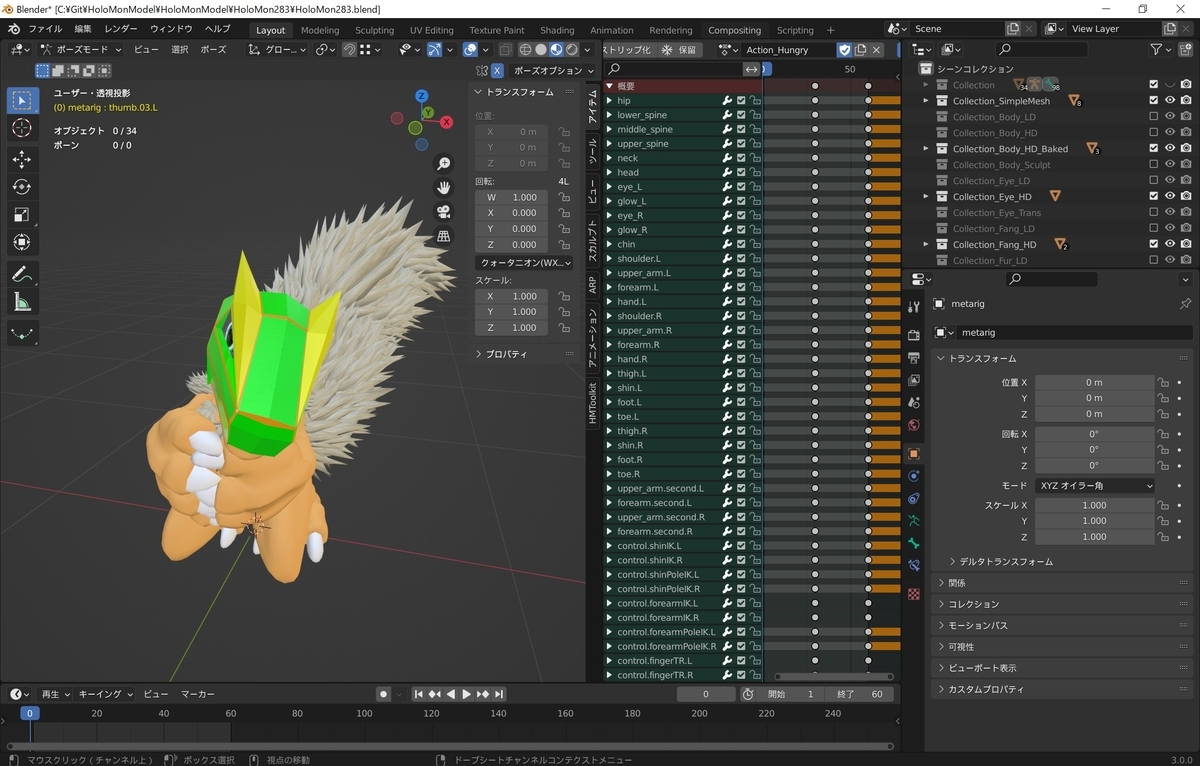Open the World properties tab icon

coord(913,426)
